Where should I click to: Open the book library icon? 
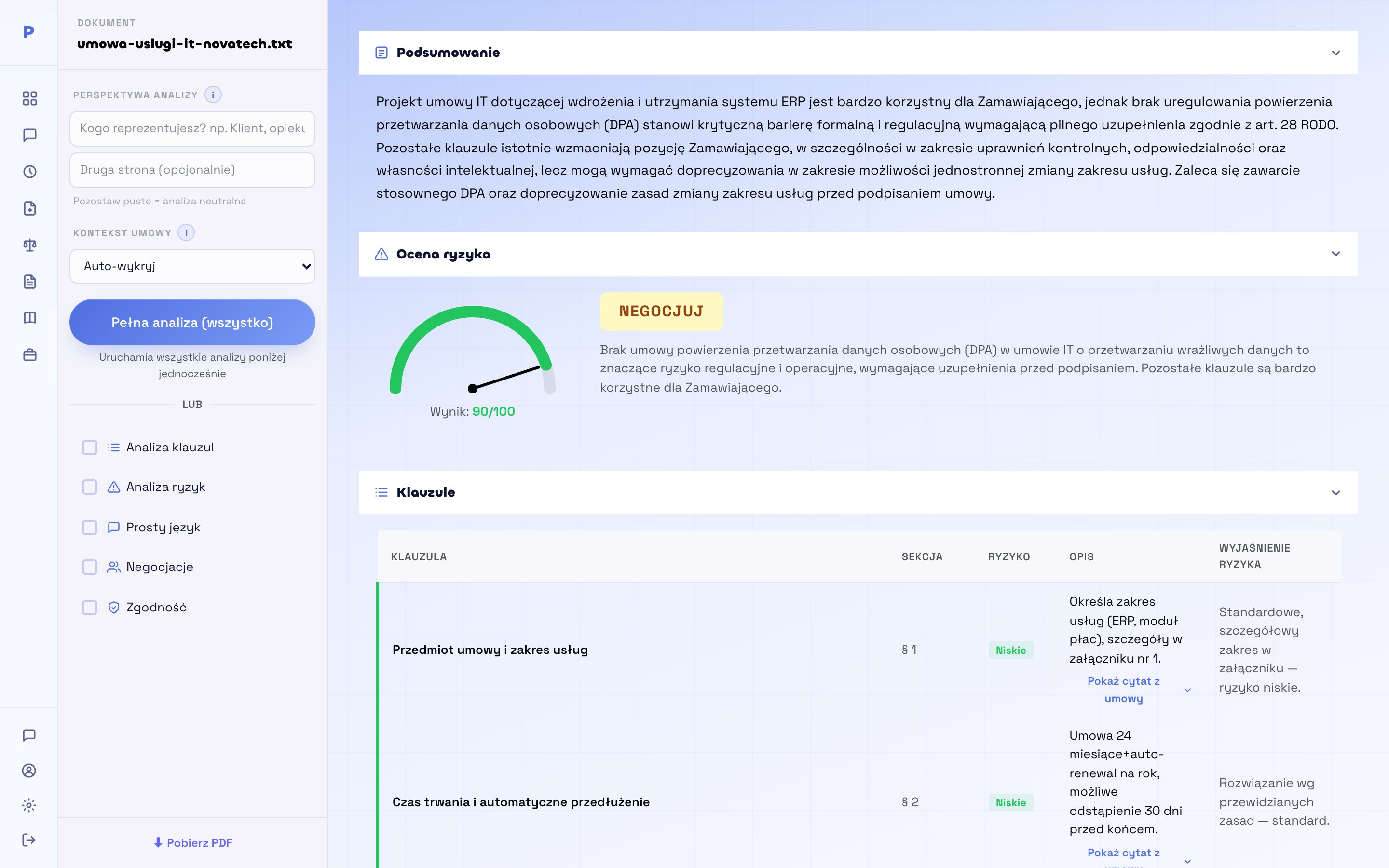tap(29, 318)
